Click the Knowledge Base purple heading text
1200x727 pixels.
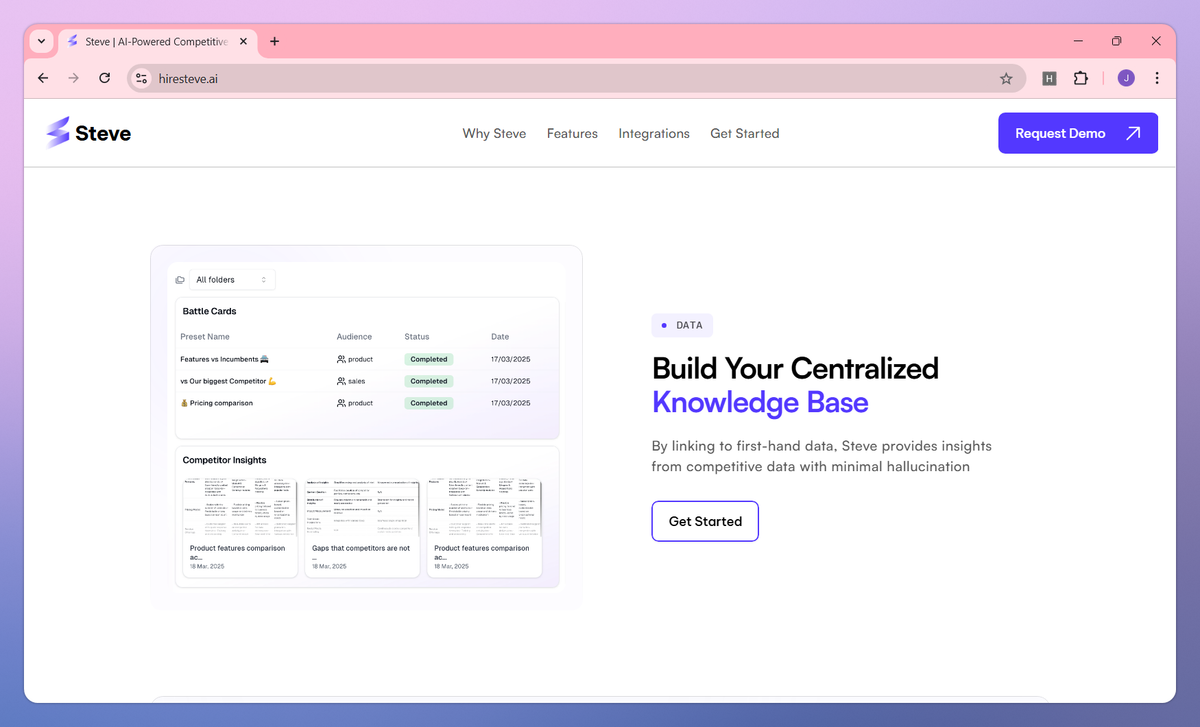[760, 403]
